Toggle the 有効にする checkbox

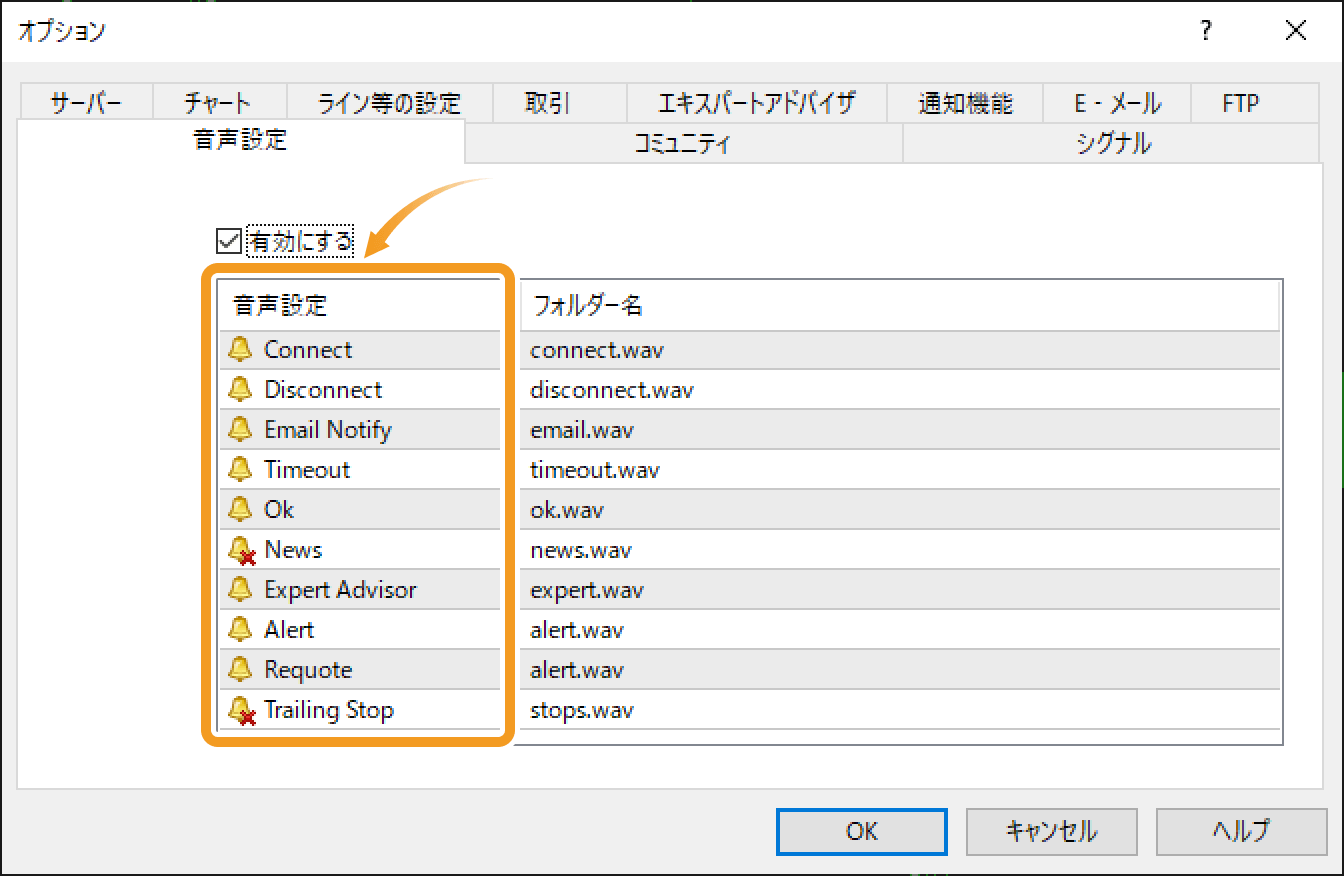click(x=229, y=240)
